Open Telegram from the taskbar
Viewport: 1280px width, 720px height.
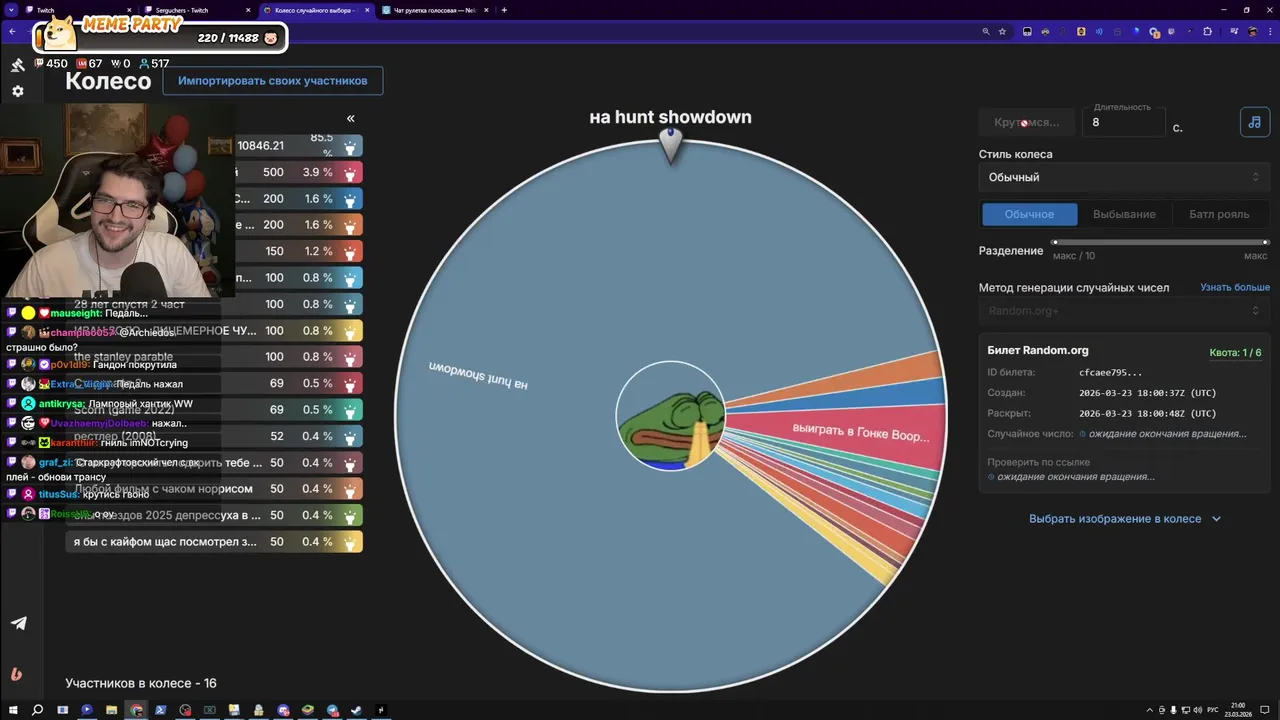tap(333, 710)
